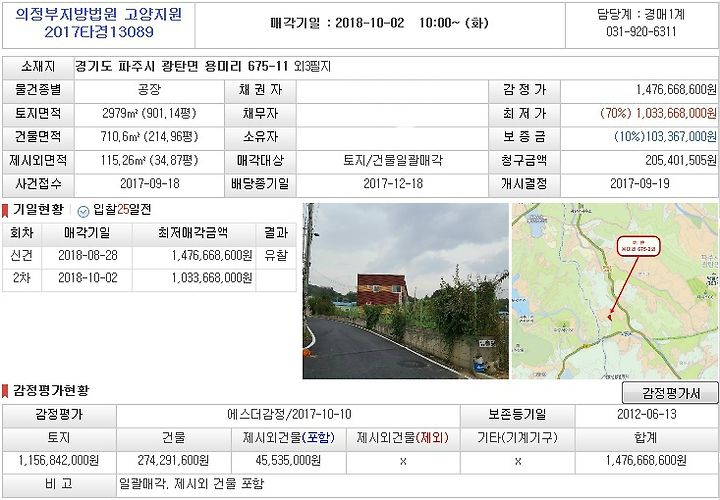The height and width of the screenshot is (500, 720).
Task: Select the (70%) 1,033,668,000원 minimum price
Action: (x=658, y=113)
